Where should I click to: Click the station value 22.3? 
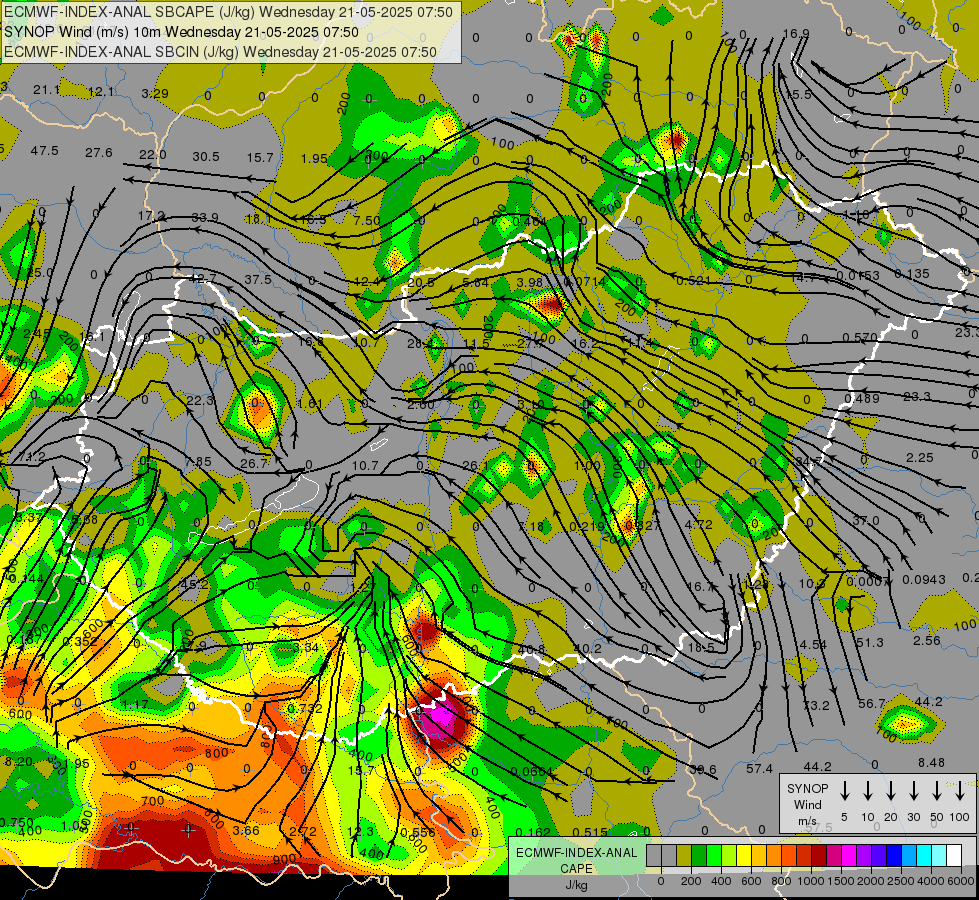[x=200, y=400]
